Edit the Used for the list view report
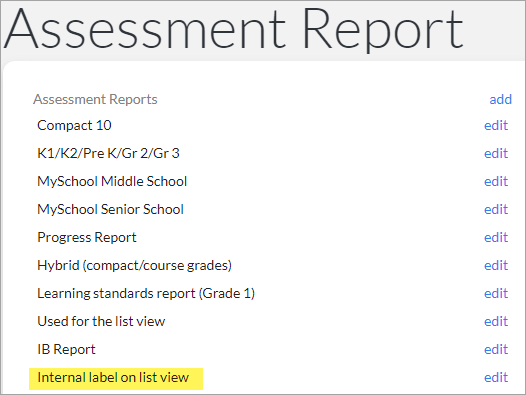The image size is (526, 395). [496, 322]
